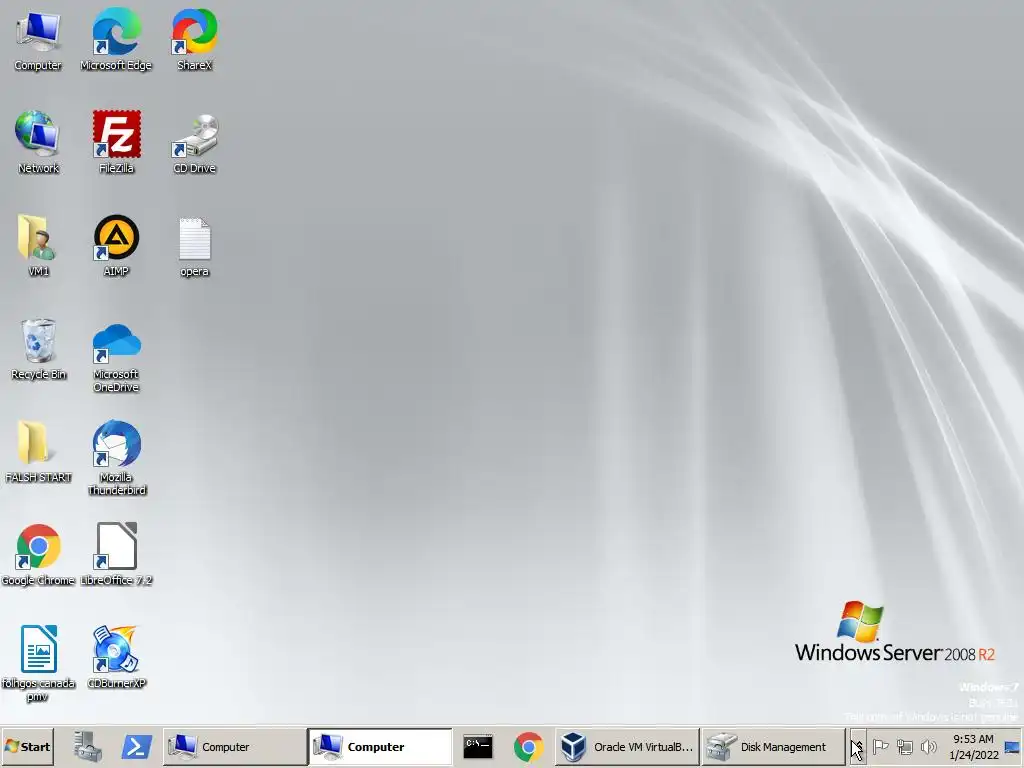Click the Show desktop tray icon
The height and width of the screenshot is (768, 1024).
[x=1012, y=746]
